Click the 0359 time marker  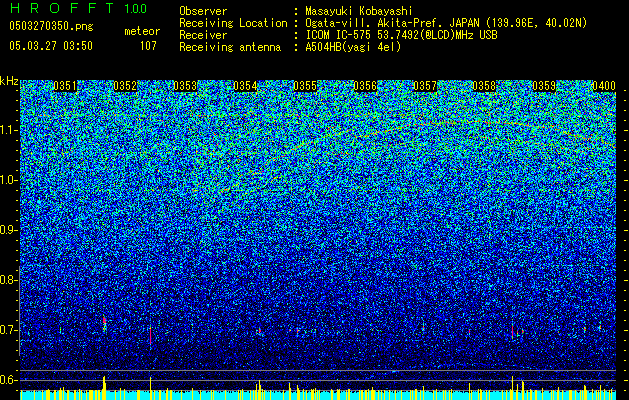pyautogui.click(x=544, y=86)
